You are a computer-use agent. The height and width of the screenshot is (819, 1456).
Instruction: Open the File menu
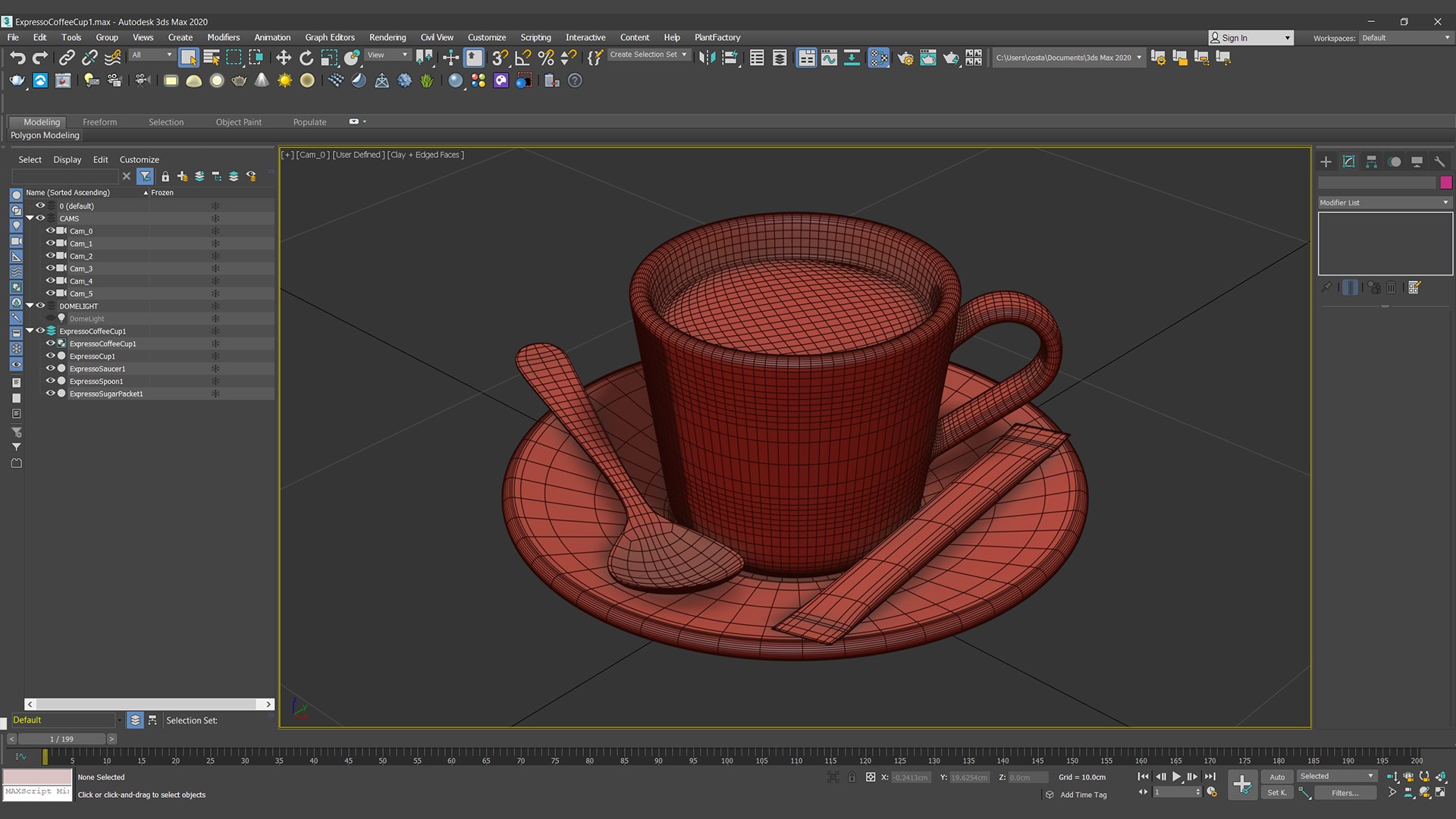(x=13, y=37)
